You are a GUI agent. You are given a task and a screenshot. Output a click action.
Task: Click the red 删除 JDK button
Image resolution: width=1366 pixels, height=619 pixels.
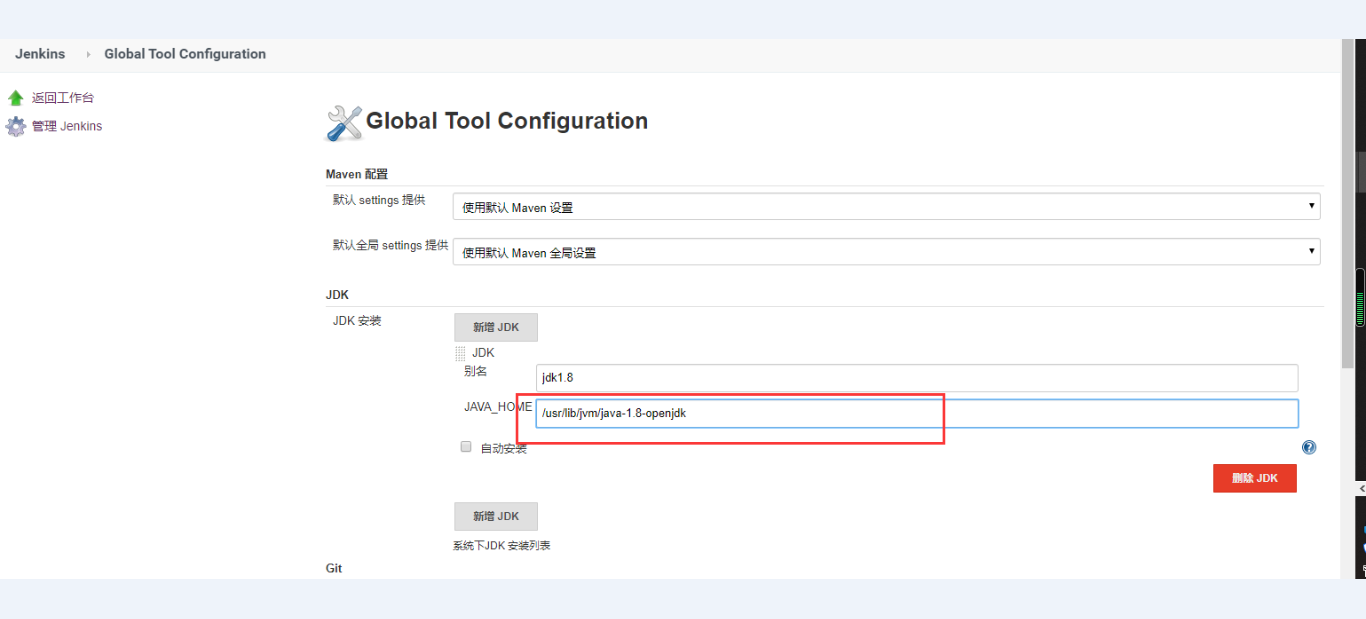pyautogui.click(x=1255, y=478)
